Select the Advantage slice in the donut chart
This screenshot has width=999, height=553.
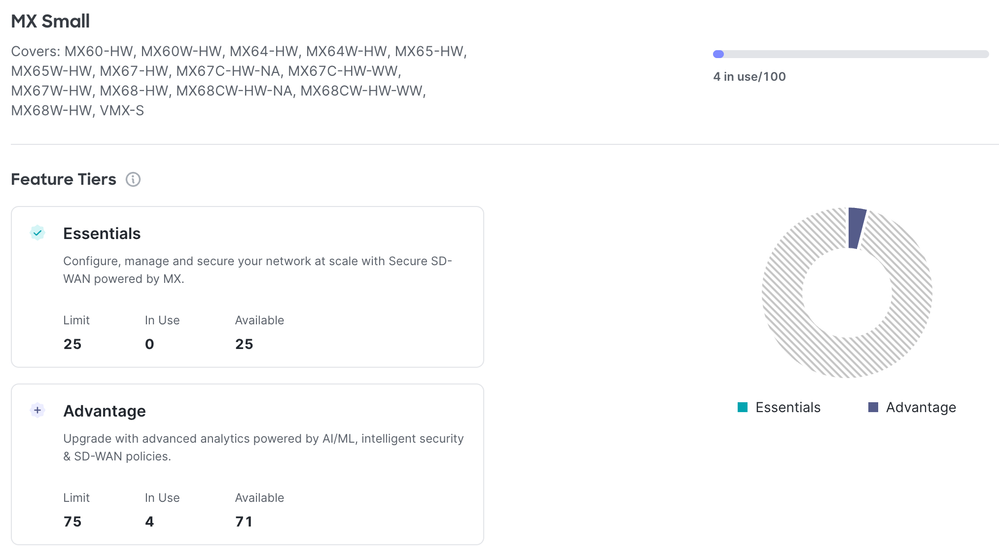coord(856,227)
